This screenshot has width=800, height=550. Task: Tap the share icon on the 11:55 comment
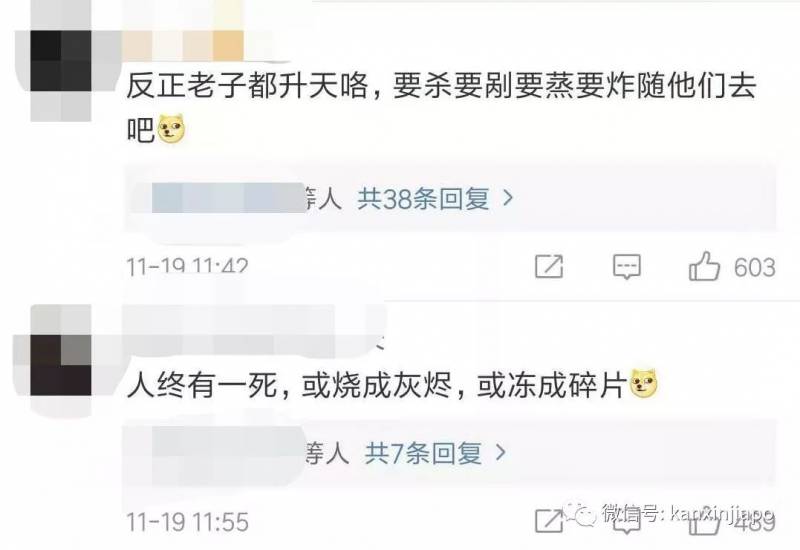click(x=549, y=521)
